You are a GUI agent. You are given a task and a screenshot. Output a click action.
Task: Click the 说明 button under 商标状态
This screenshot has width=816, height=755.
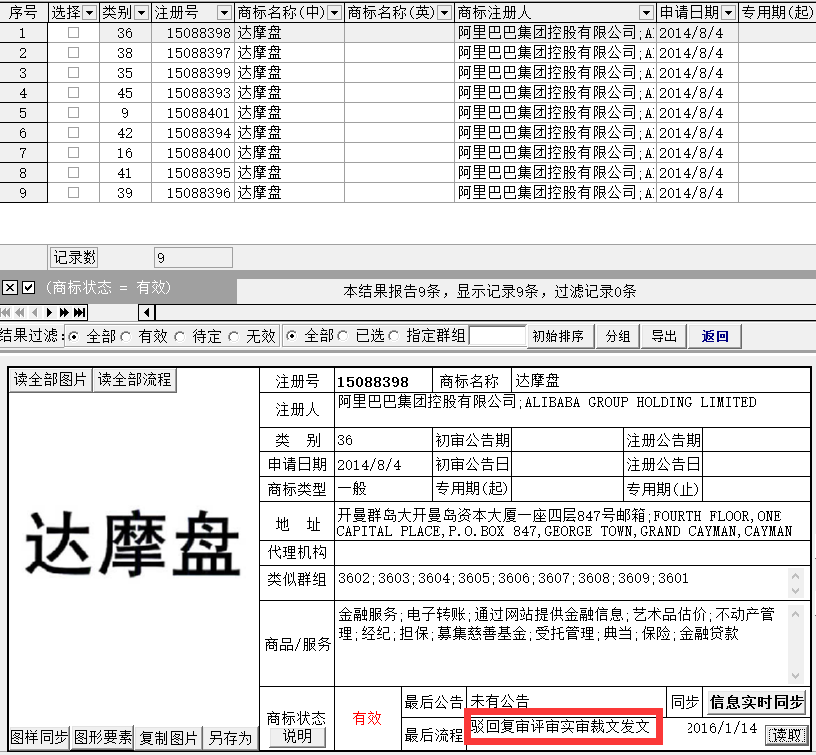[297, 736]
